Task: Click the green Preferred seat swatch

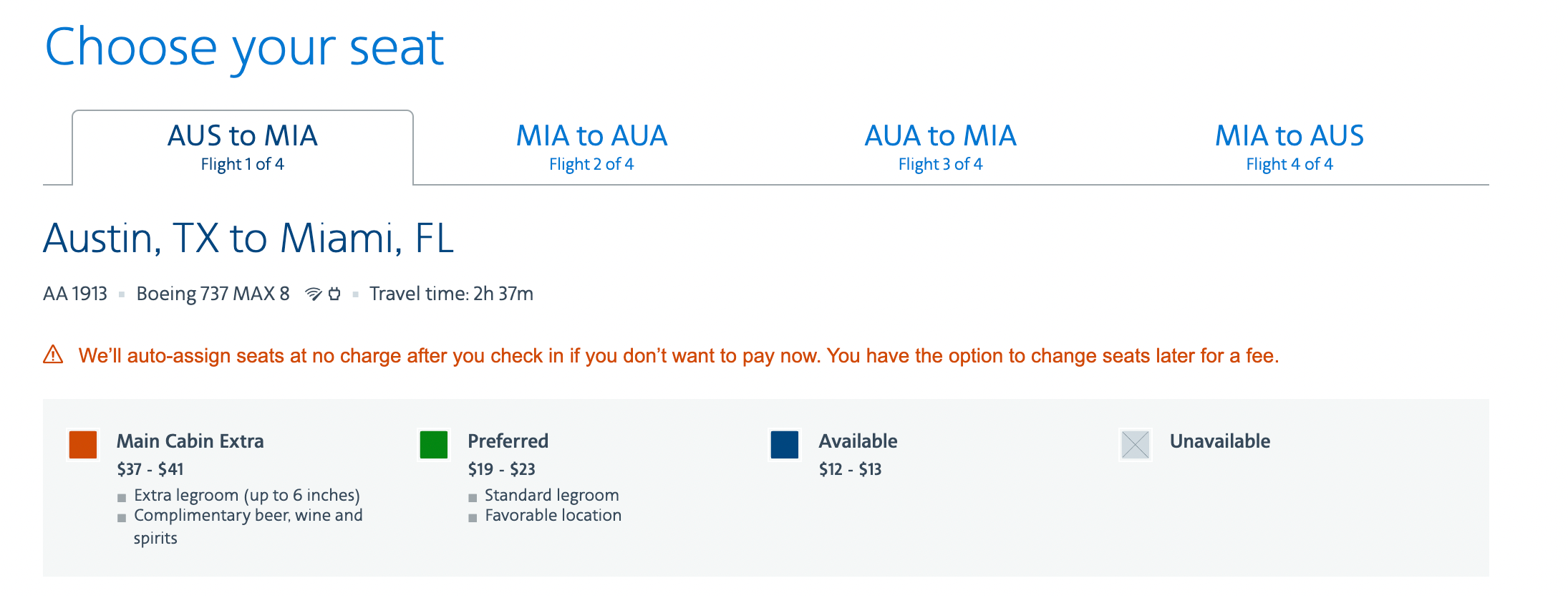Action: [434, 445]
